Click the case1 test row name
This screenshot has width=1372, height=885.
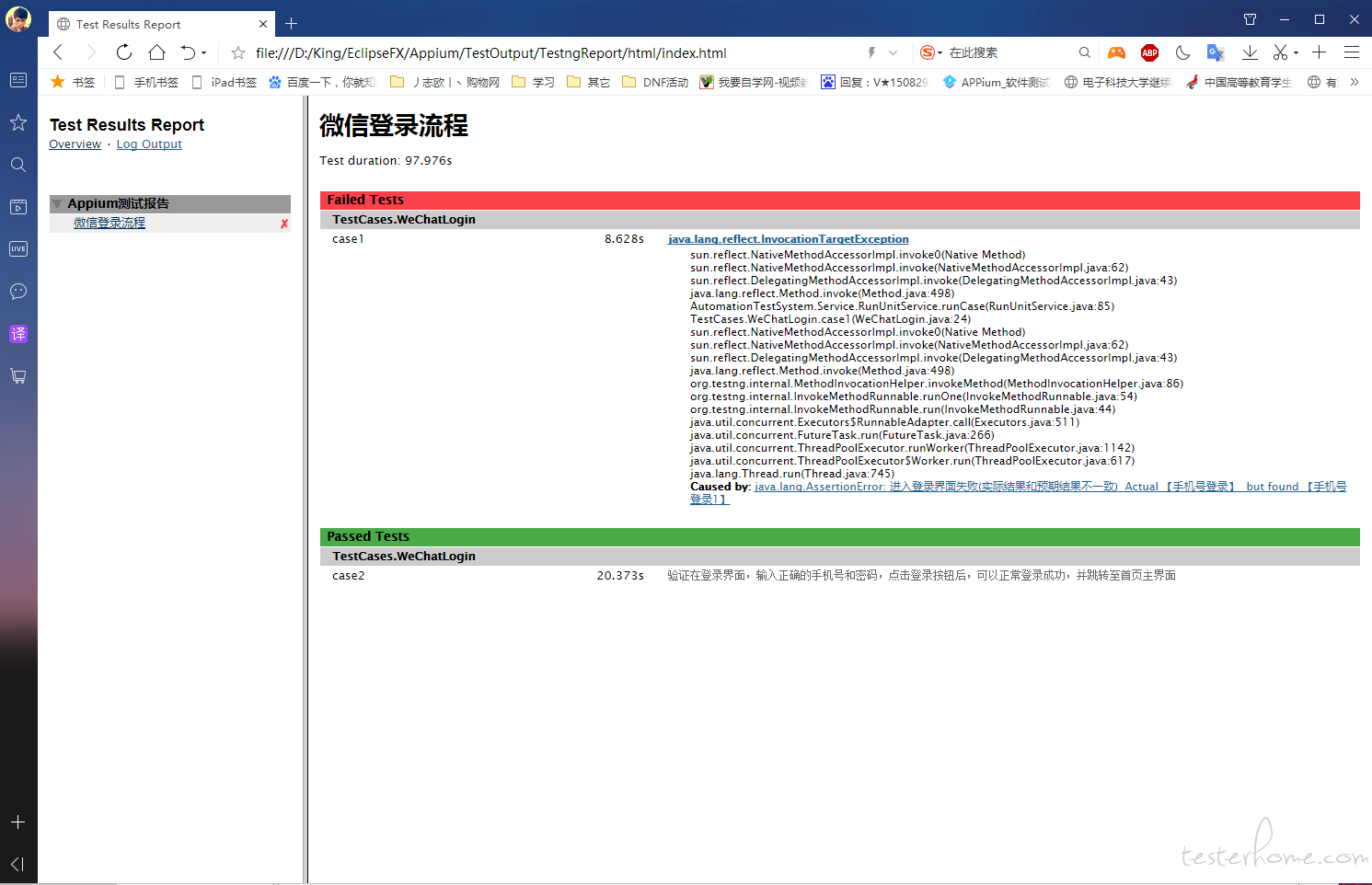click(x=349, y=239)
